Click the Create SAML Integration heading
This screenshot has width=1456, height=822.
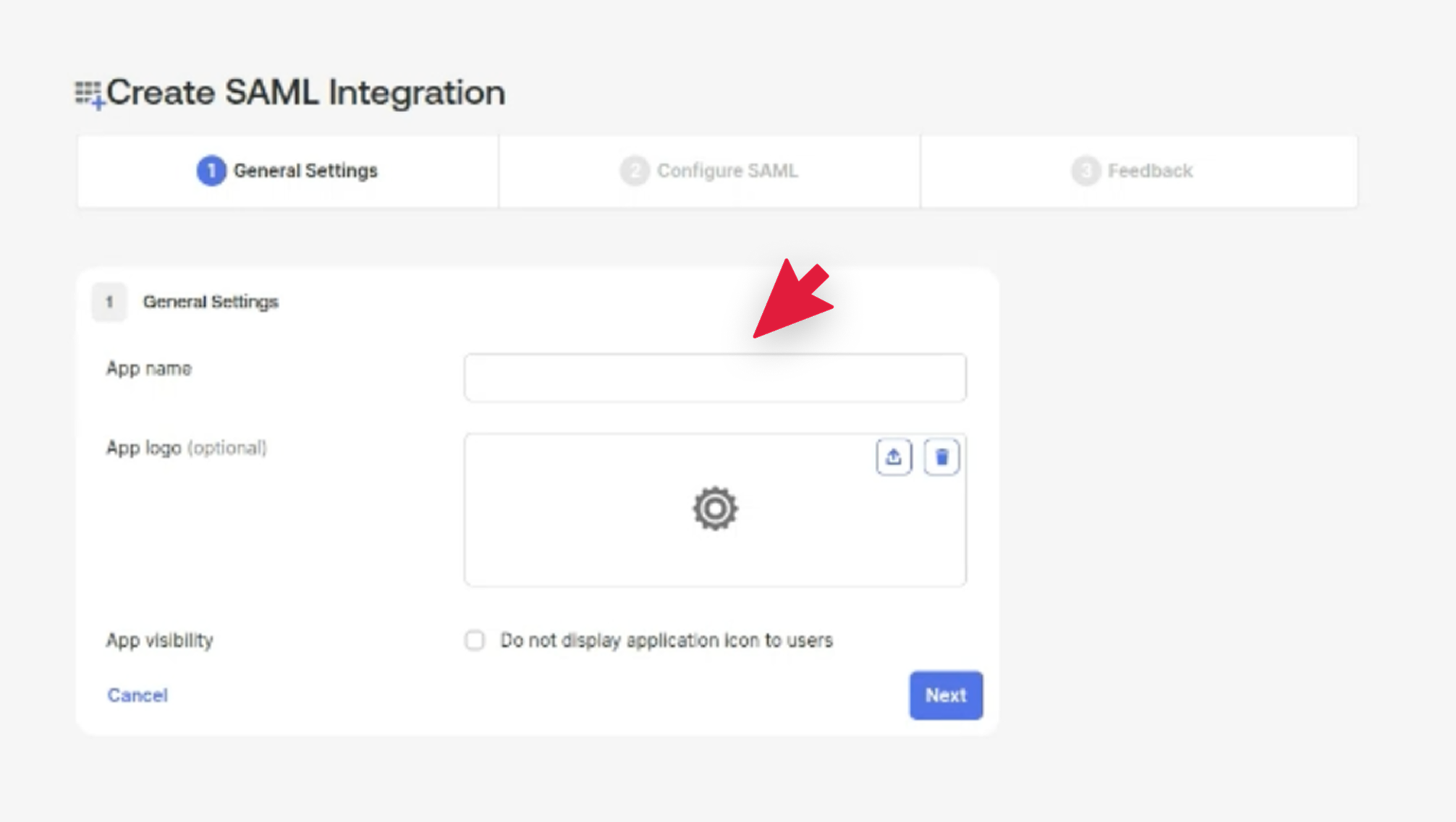(306, 92)
